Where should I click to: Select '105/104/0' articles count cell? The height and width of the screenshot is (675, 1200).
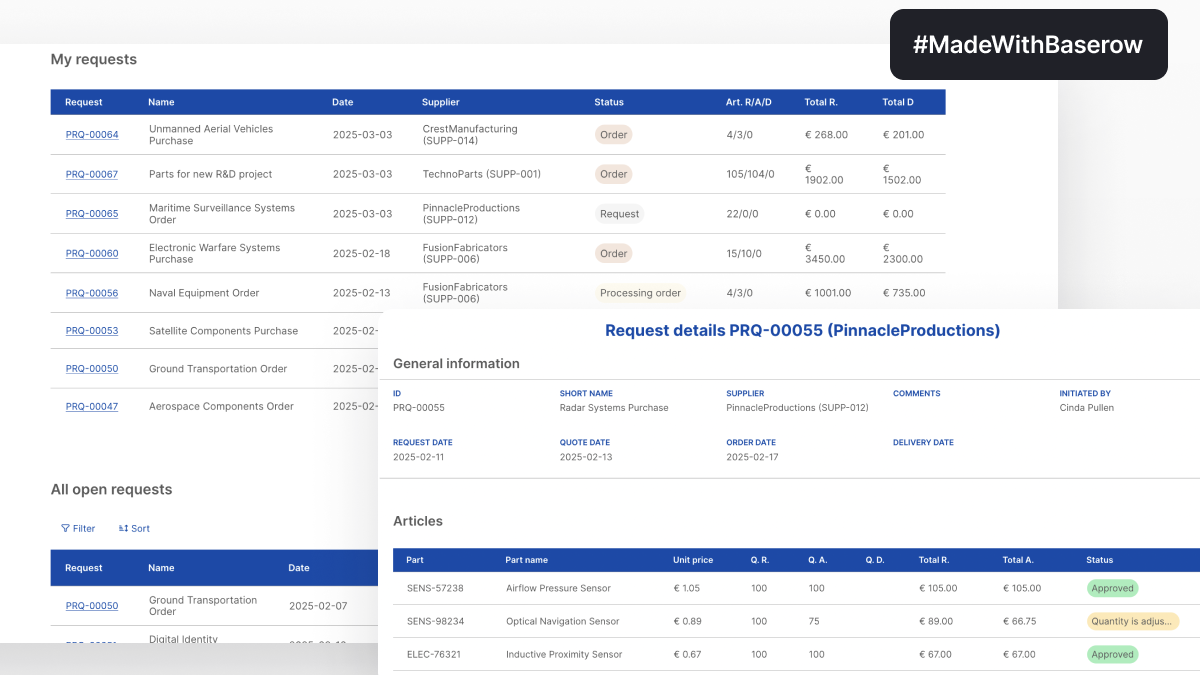pyautogui.click(x=751, y=174)
